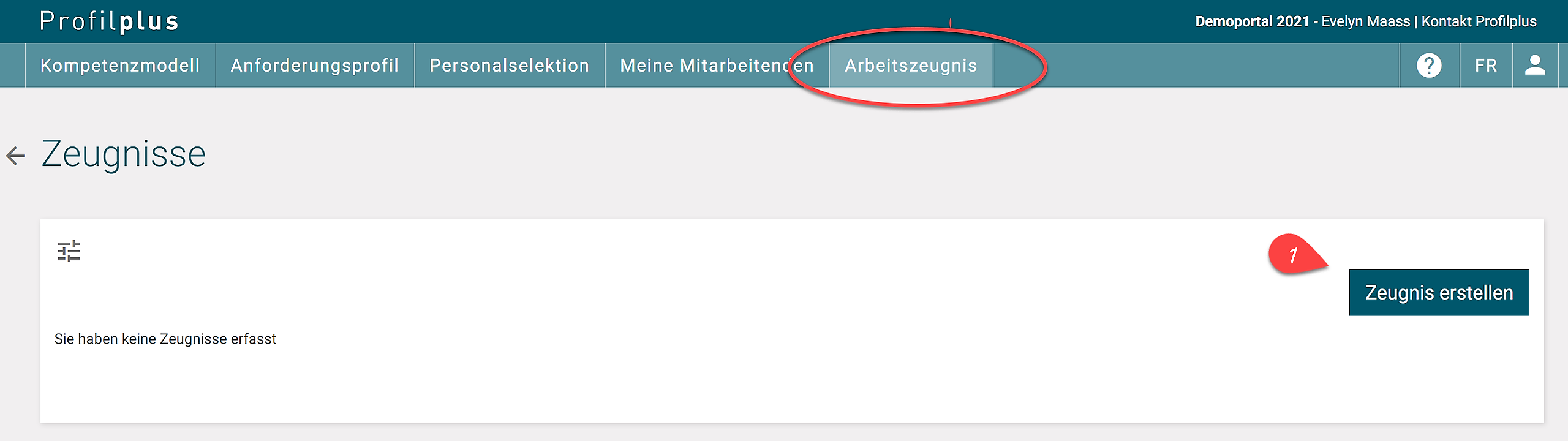
Task: Go back using the arrow beside Zeugnisse
Action: point(16,156)
